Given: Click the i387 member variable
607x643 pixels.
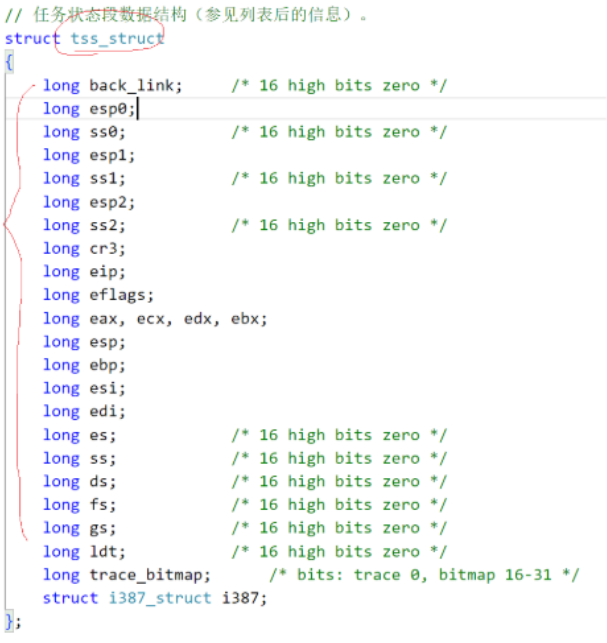Looking at the screenshot, I should pyautogui.click(x=241, y=598).
